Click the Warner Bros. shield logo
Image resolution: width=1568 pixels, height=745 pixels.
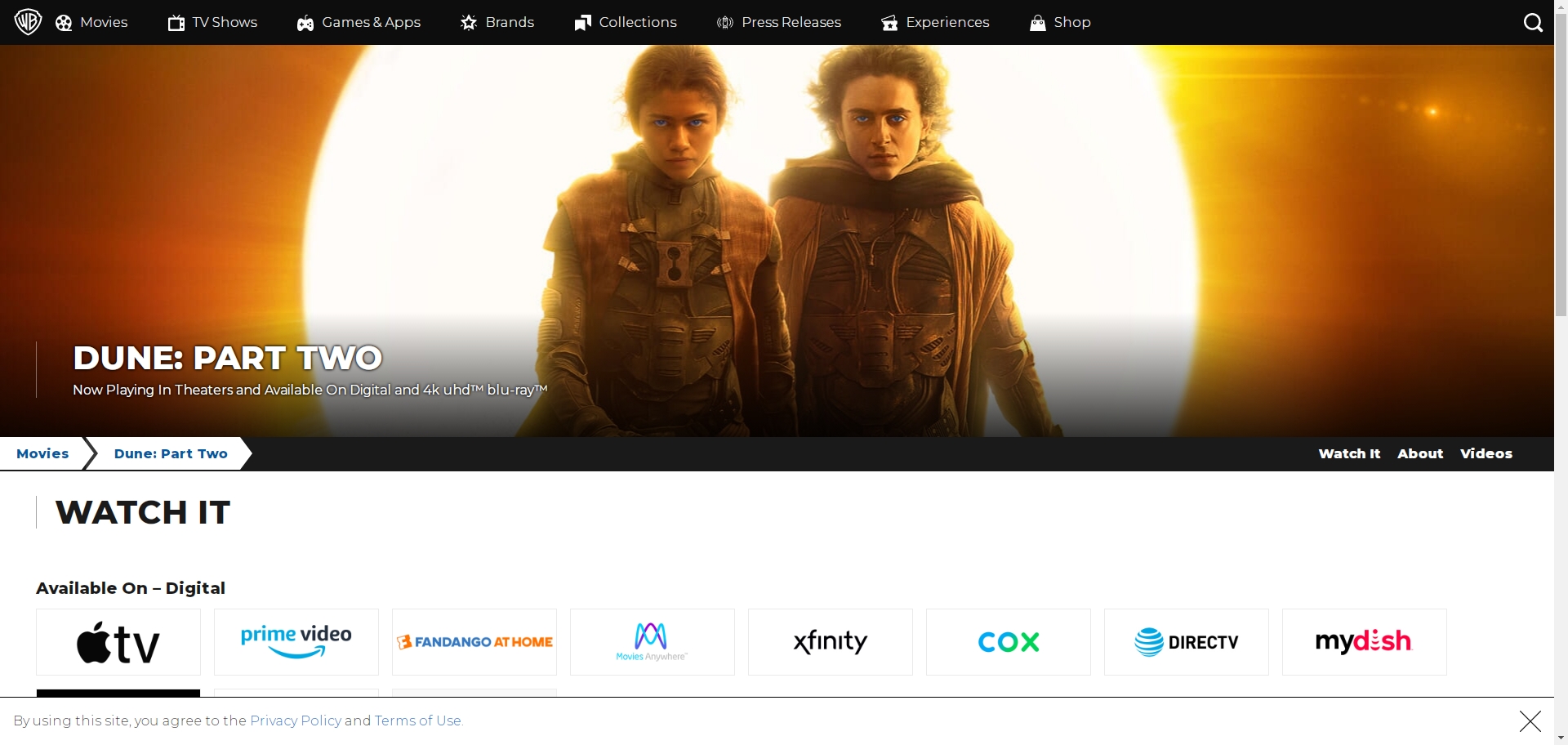(28, 22)
